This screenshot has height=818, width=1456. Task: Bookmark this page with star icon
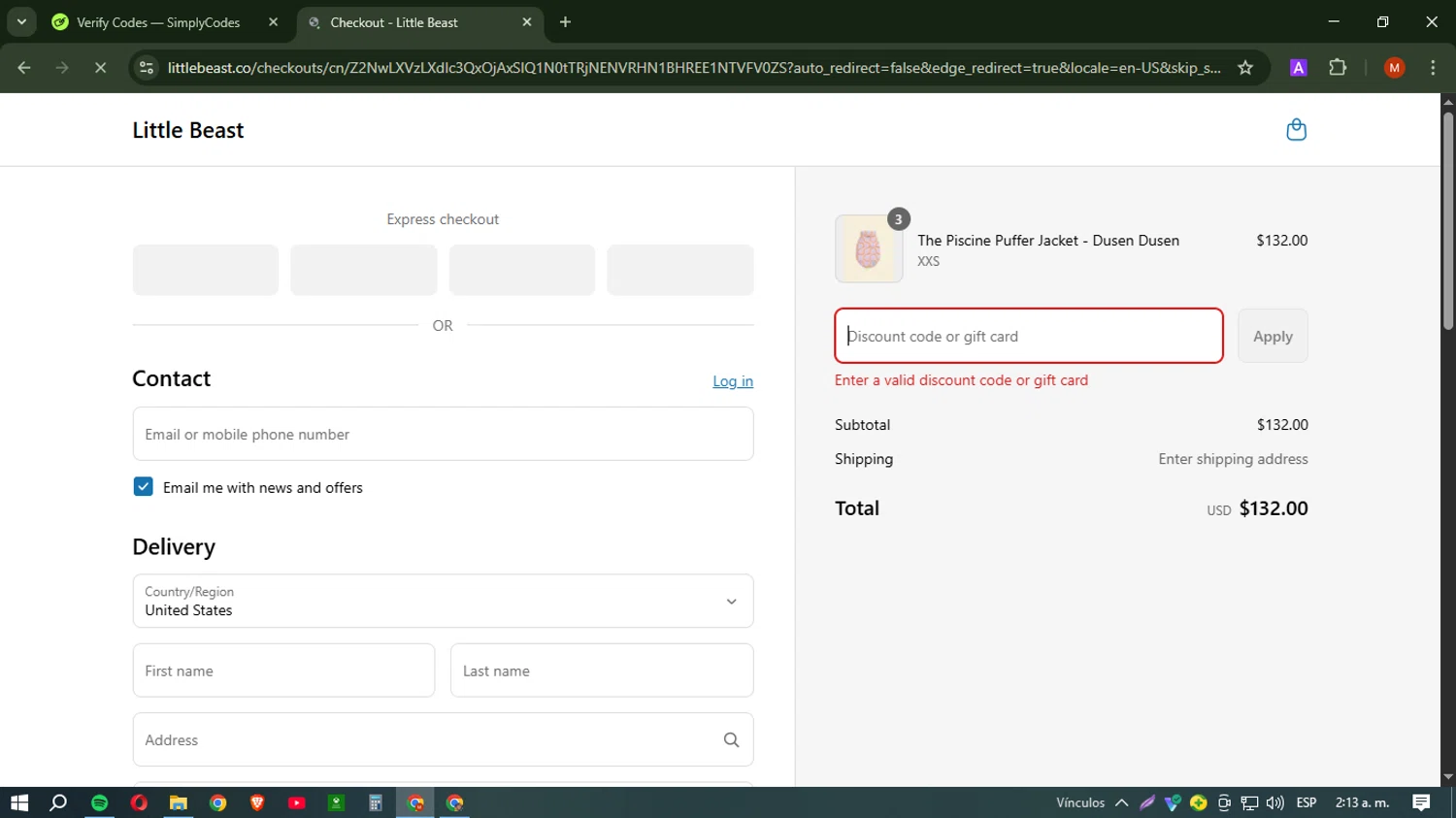click(1245, 68)
